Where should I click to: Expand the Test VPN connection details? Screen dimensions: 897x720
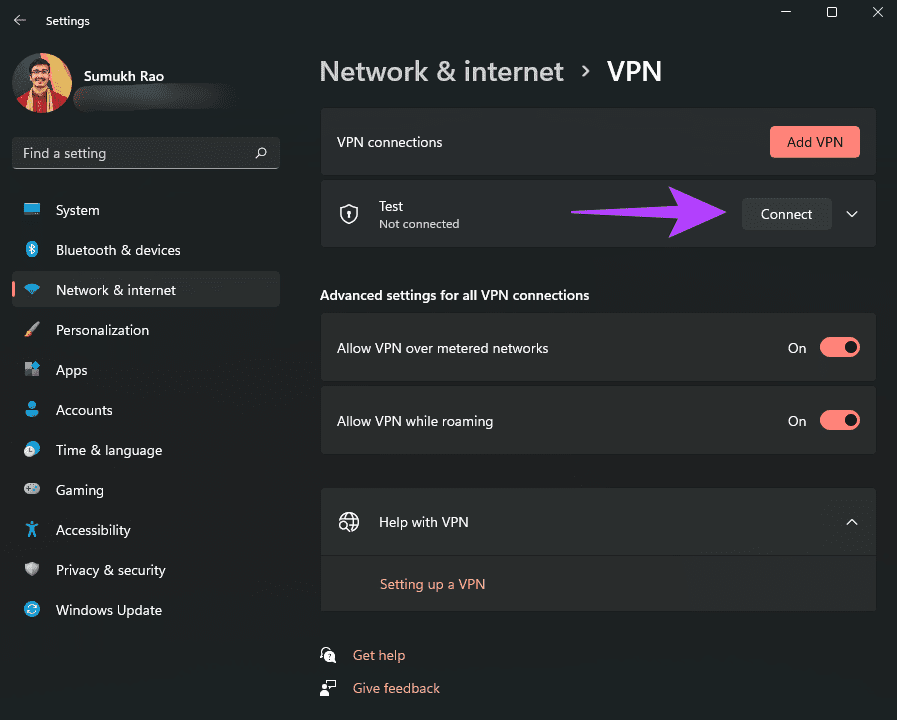point(852,214)
